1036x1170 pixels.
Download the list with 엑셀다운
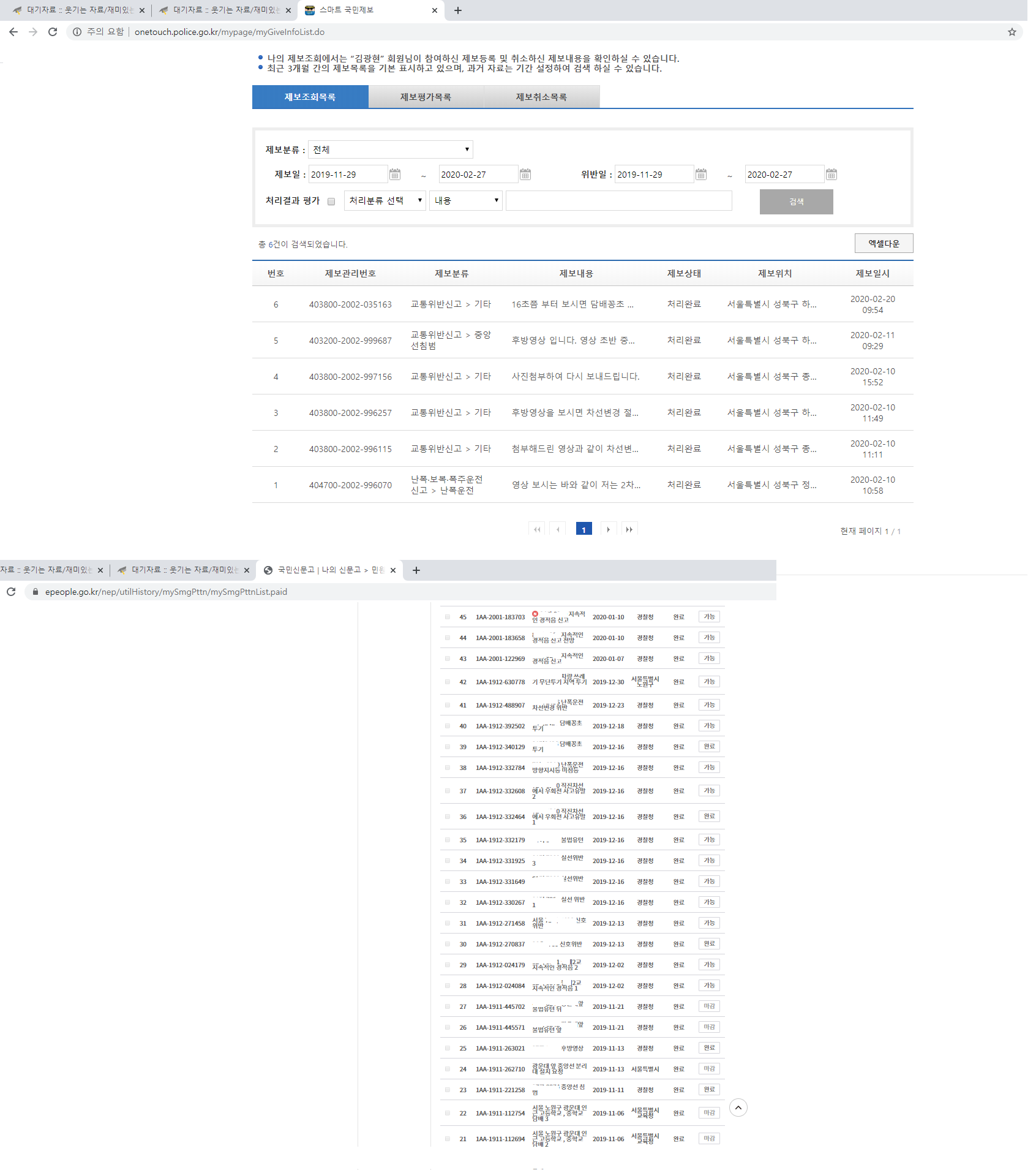click(x=884, y=243)
